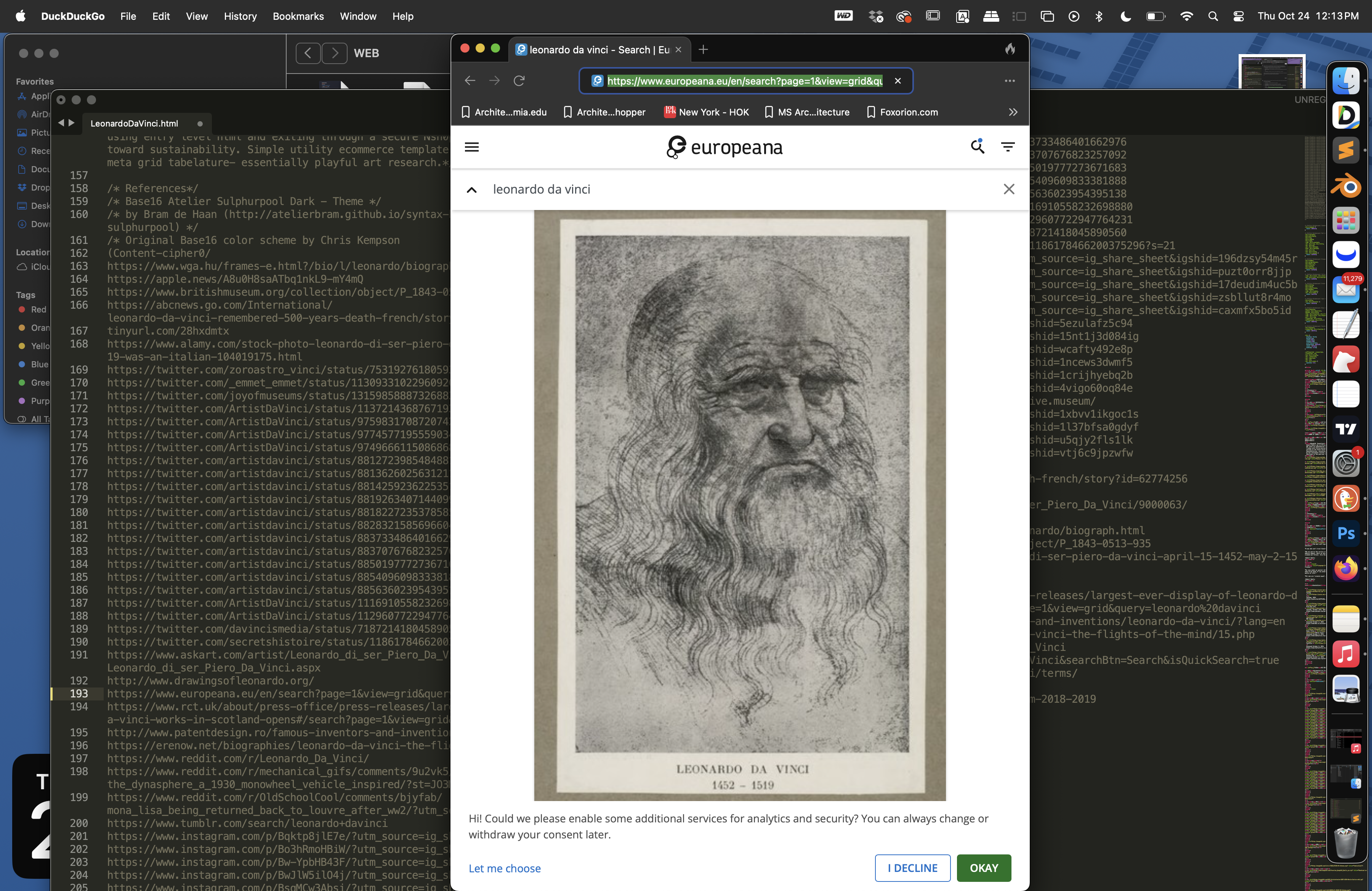The height and width of the screenshot is (891, 1372).
Task: Open Sublime Text from the Dock
Action: [1345, 151]
